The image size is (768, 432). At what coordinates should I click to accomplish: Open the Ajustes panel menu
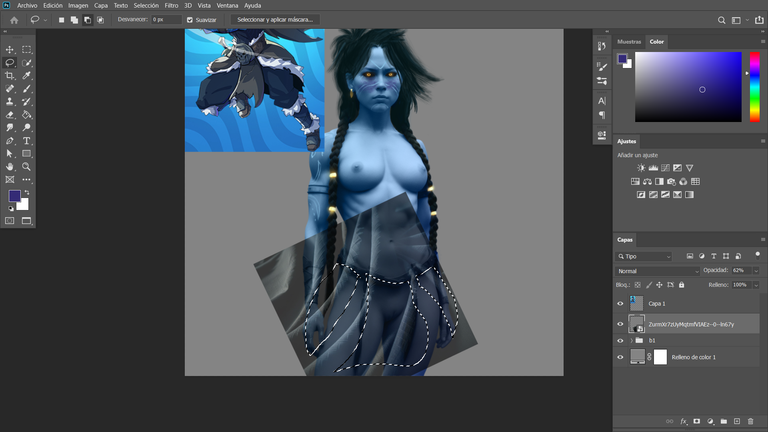[x=763, y=141]
